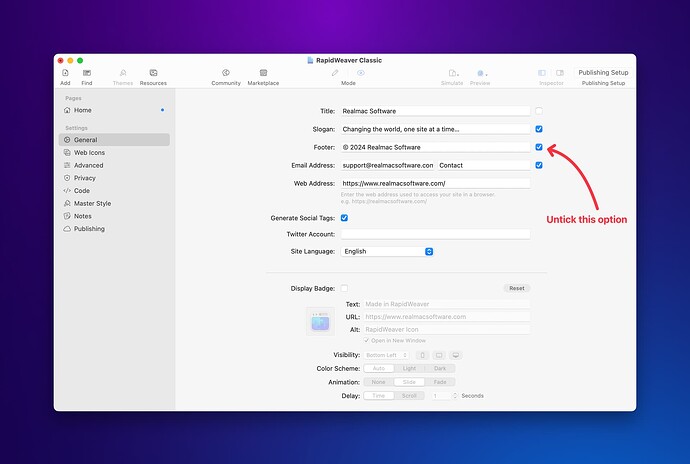Click the email address input field
Image resolution: width=690 pixels, height=464 pixels.
pos(388,165)
